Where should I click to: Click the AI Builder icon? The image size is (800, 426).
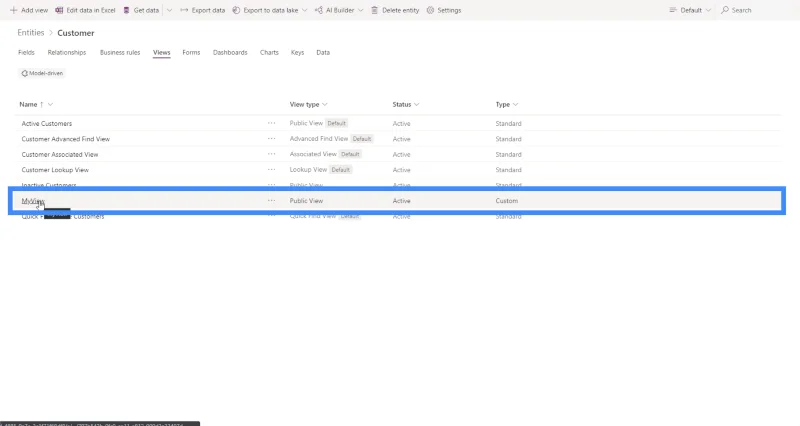click(319, 10)
